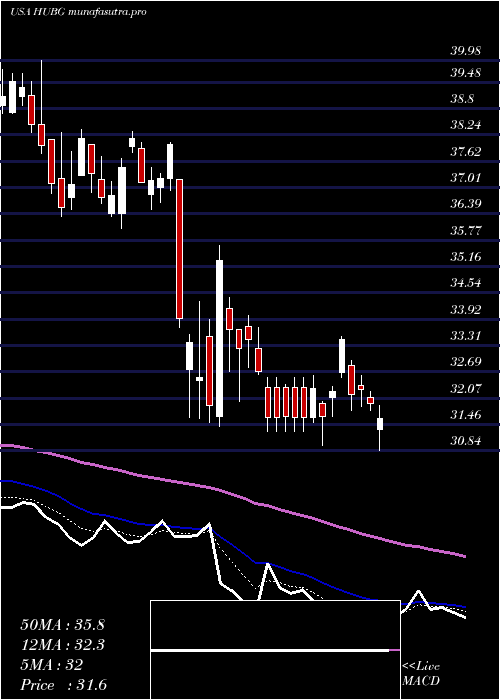The height and width of the screenshot is (700, 500).
Task: Click the 33.31 price axis label
Action: 466,335
